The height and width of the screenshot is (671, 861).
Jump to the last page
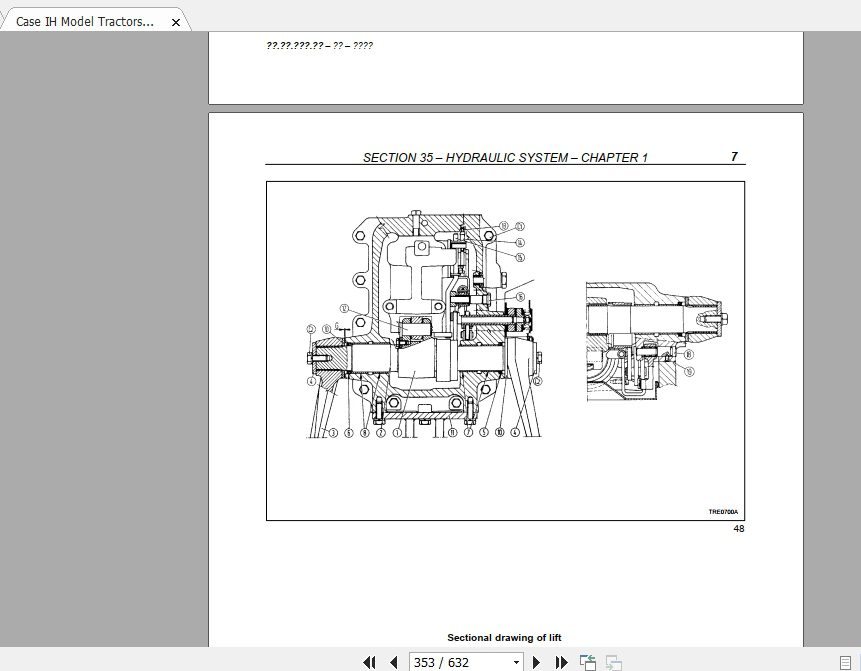(x=561, y=662)
